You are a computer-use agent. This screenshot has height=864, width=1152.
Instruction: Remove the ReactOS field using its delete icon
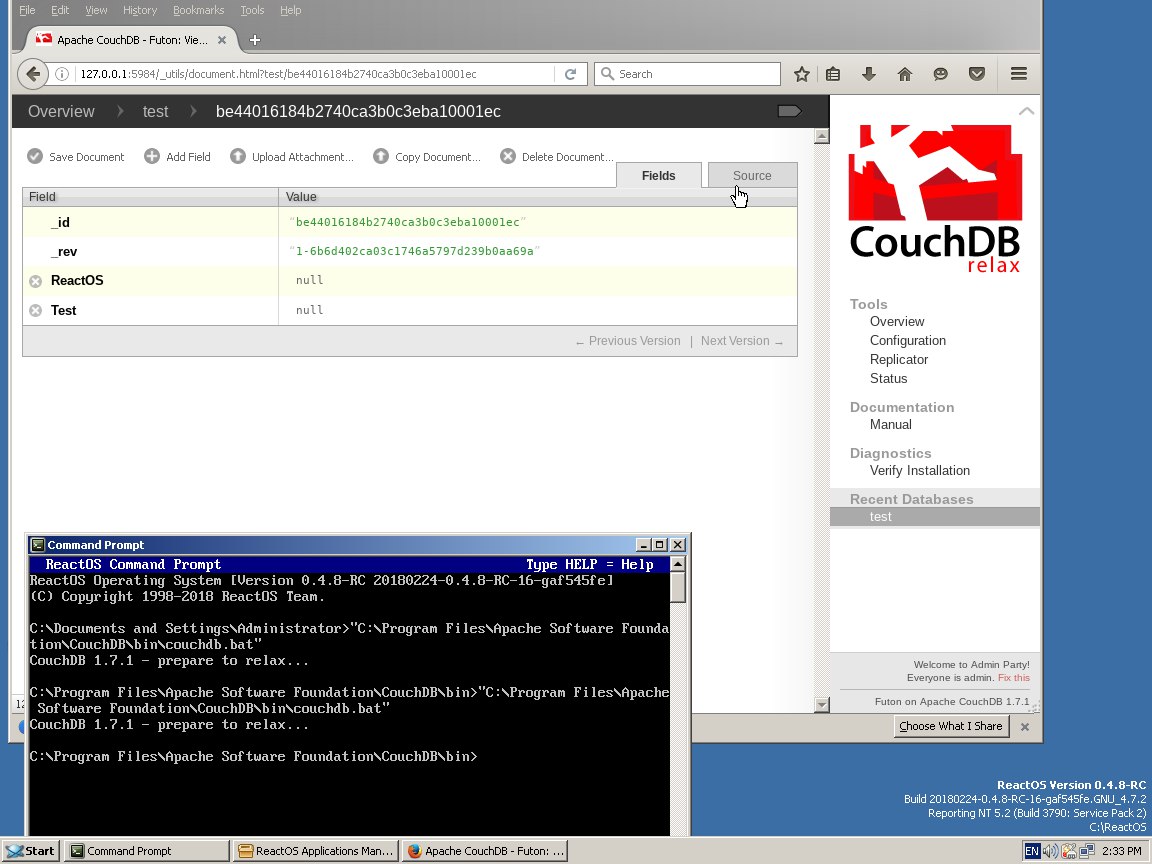pyautogui.click(x=35, y=281)
